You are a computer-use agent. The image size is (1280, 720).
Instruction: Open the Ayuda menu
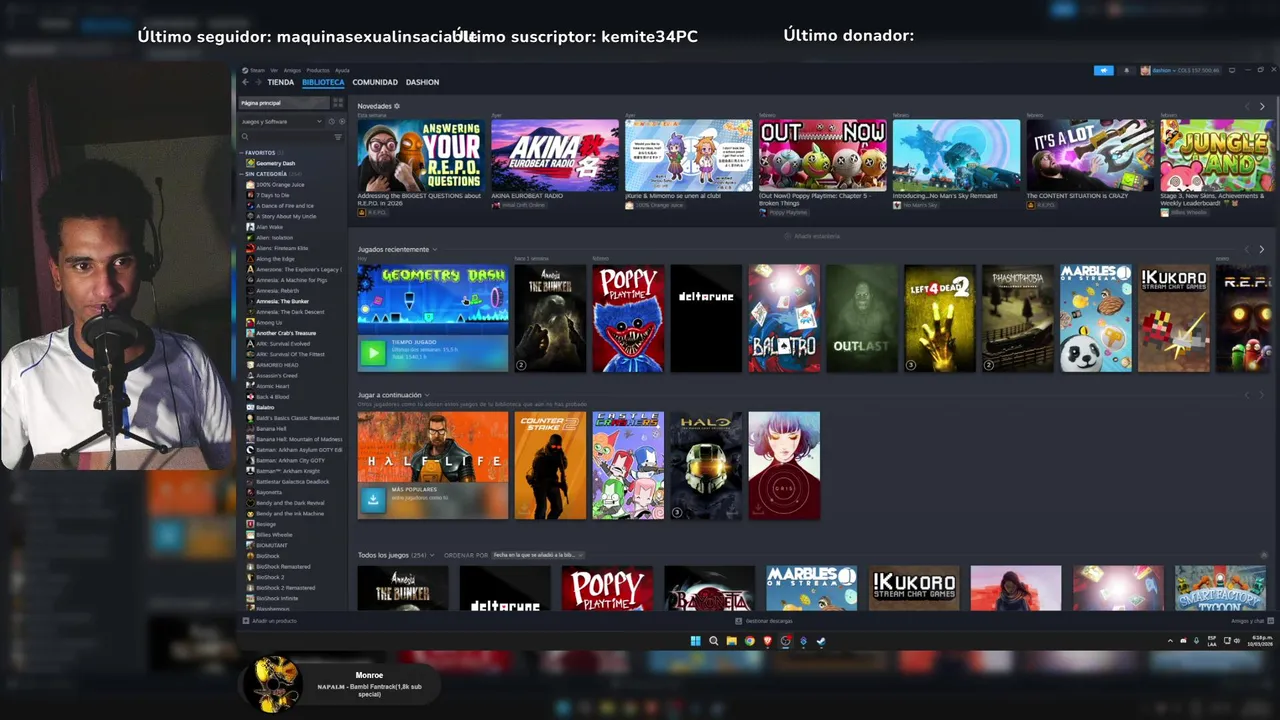click(x=342, y=70)
